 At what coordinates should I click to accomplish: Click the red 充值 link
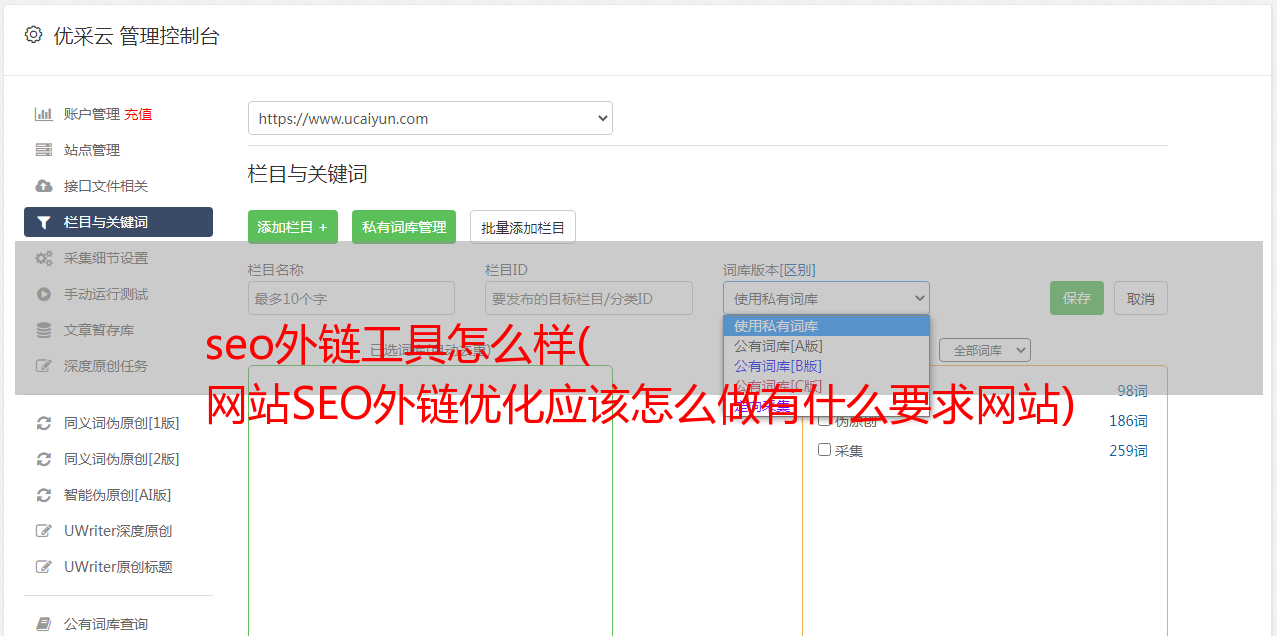click(x=139, y=114)
